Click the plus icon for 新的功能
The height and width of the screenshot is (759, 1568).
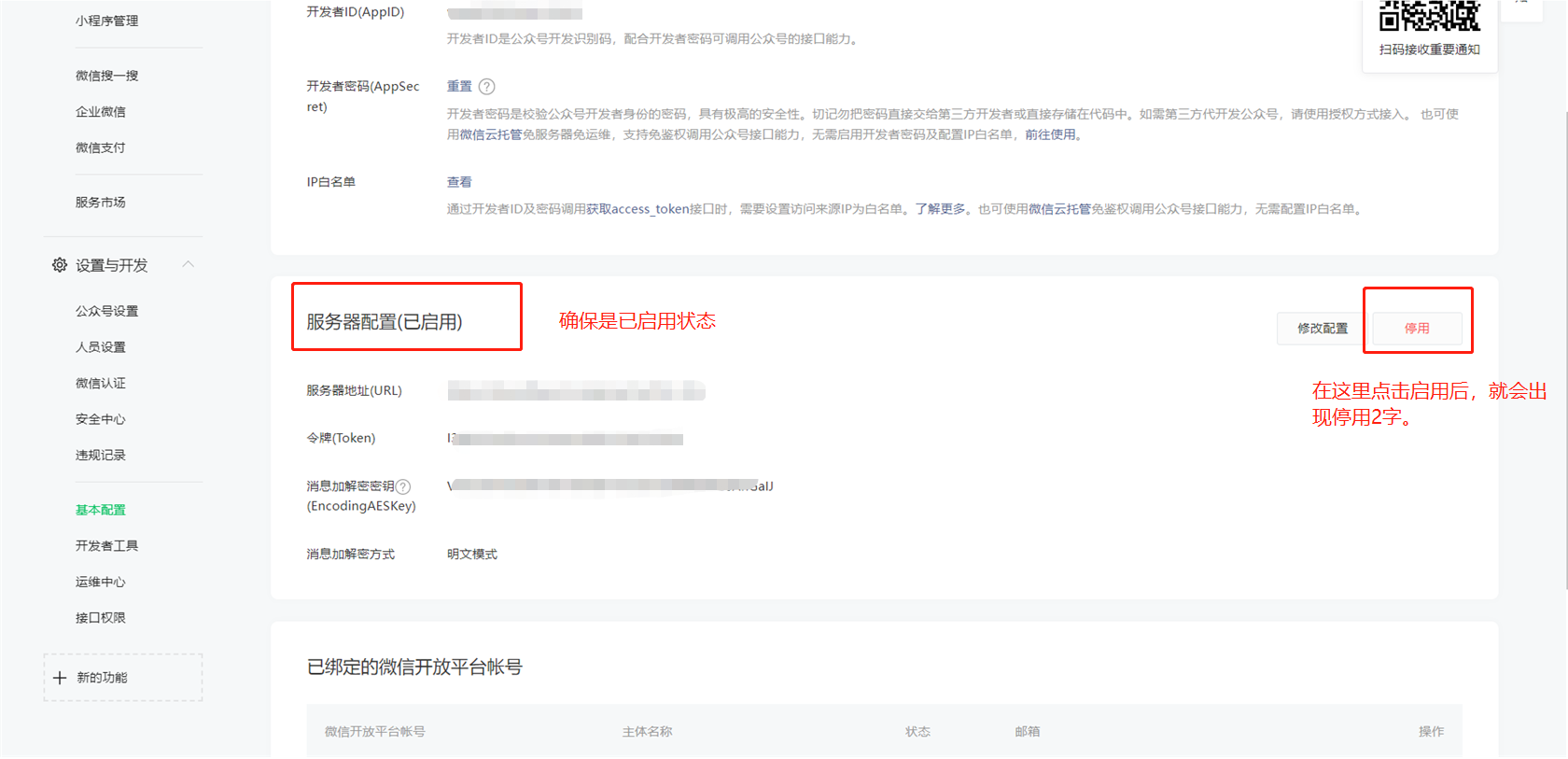coord(60,678)
